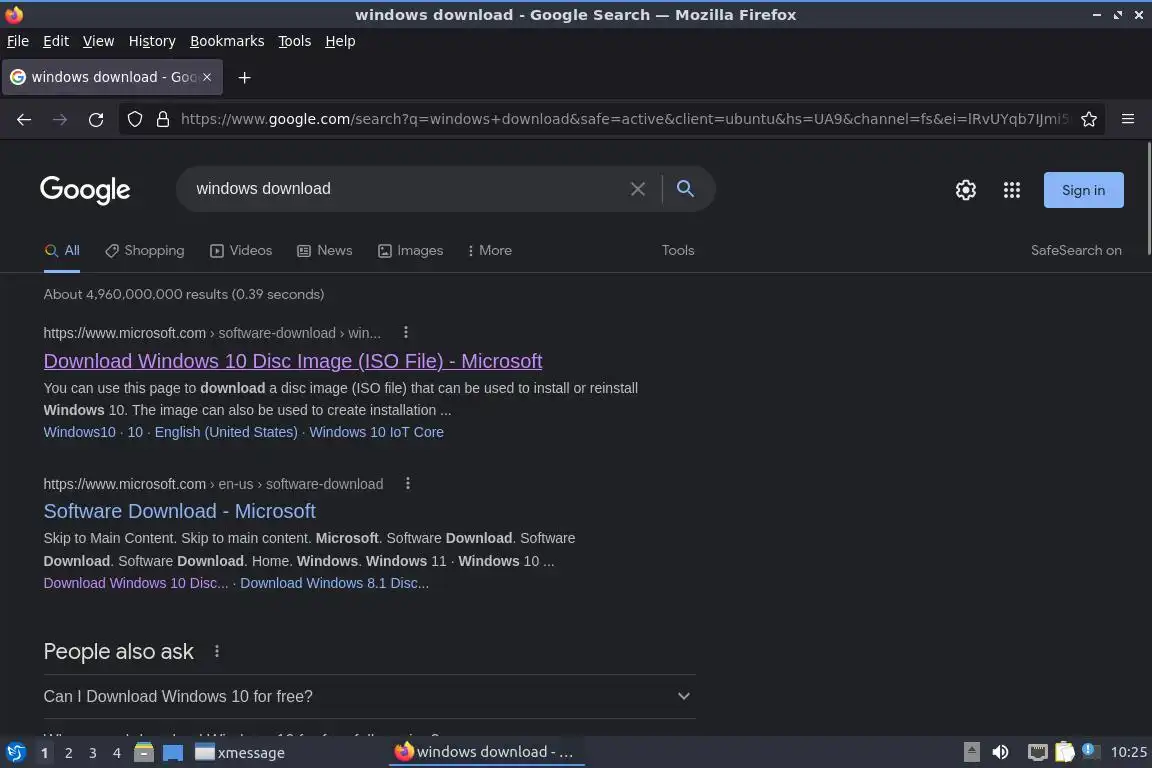Open the dots next to People also ask
This screenshot has width=1152, height=768.
[217, 651]
